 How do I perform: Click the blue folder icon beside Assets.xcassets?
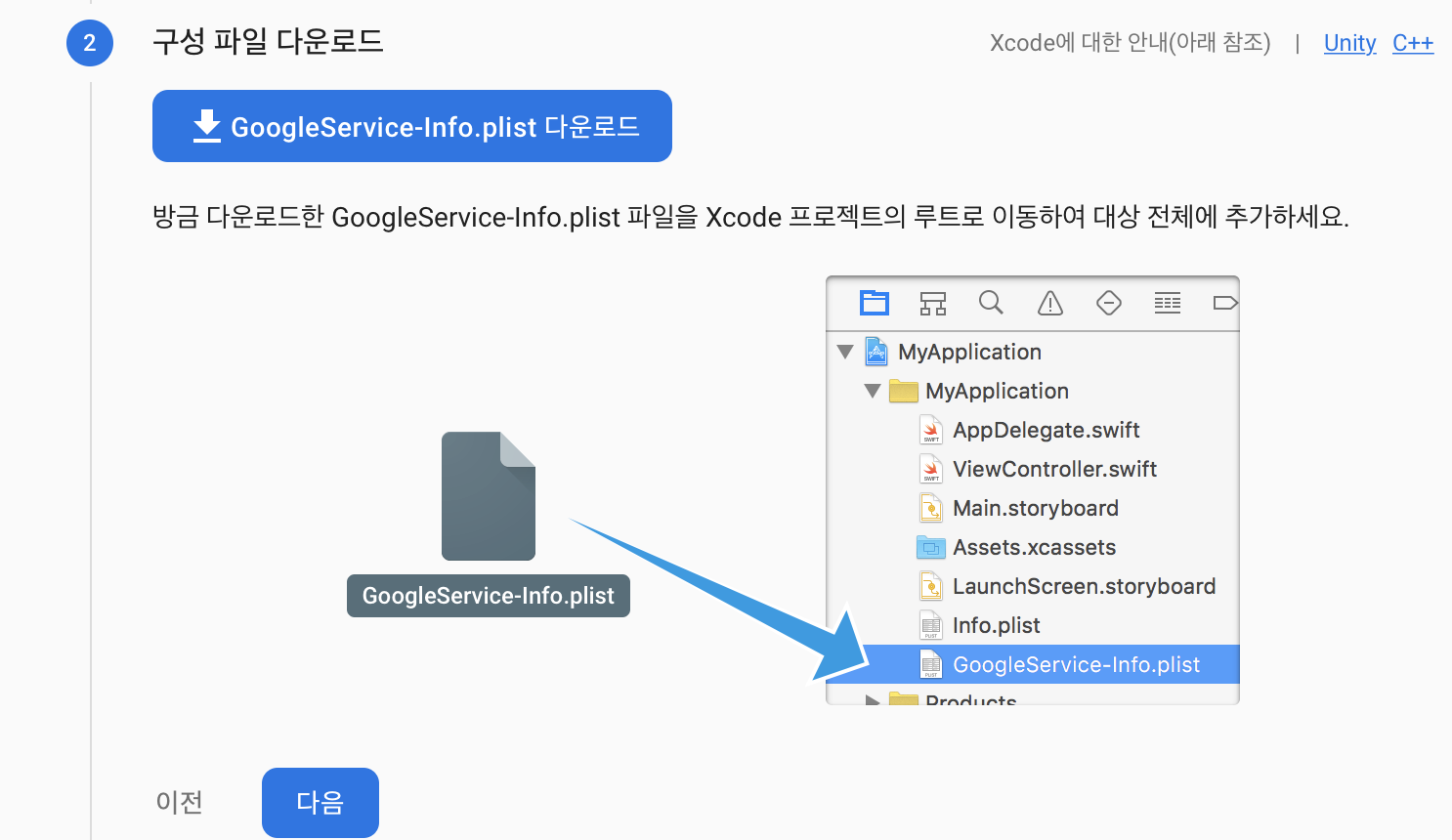(x=931, y=547)
